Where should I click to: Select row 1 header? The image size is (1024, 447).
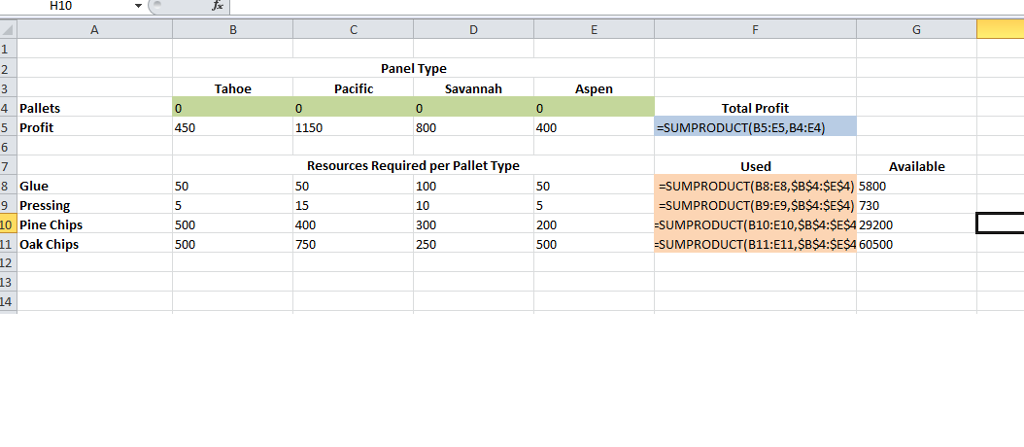click(x=8, y=48)
